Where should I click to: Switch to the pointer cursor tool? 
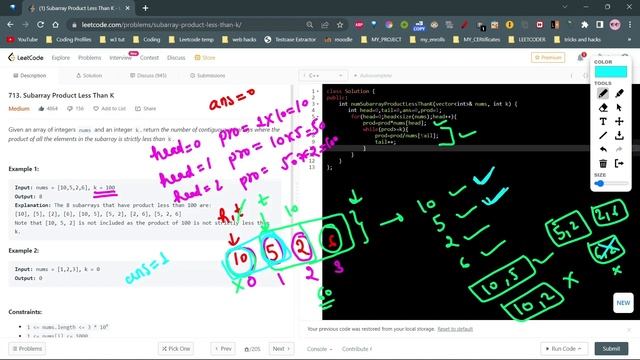click(619, 108)
